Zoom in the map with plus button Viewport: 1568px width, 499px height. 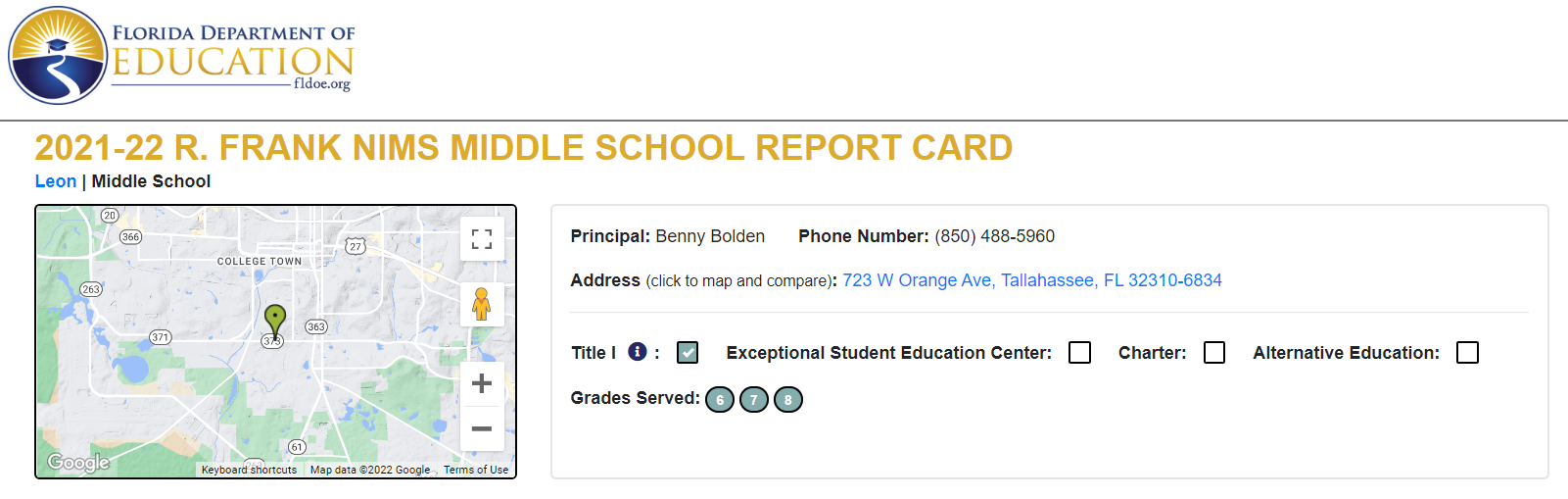click(x=482, y=383)
